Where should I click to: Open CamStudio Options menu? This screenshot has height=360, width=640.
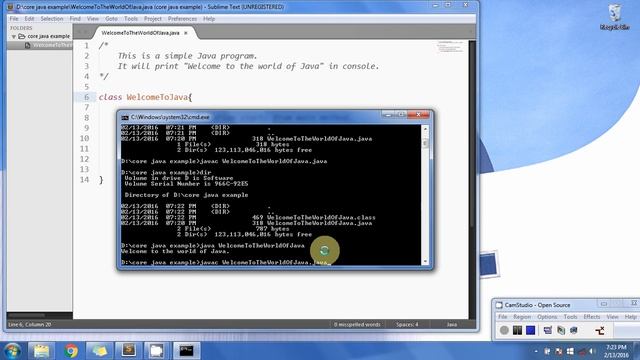coord(547,317)
